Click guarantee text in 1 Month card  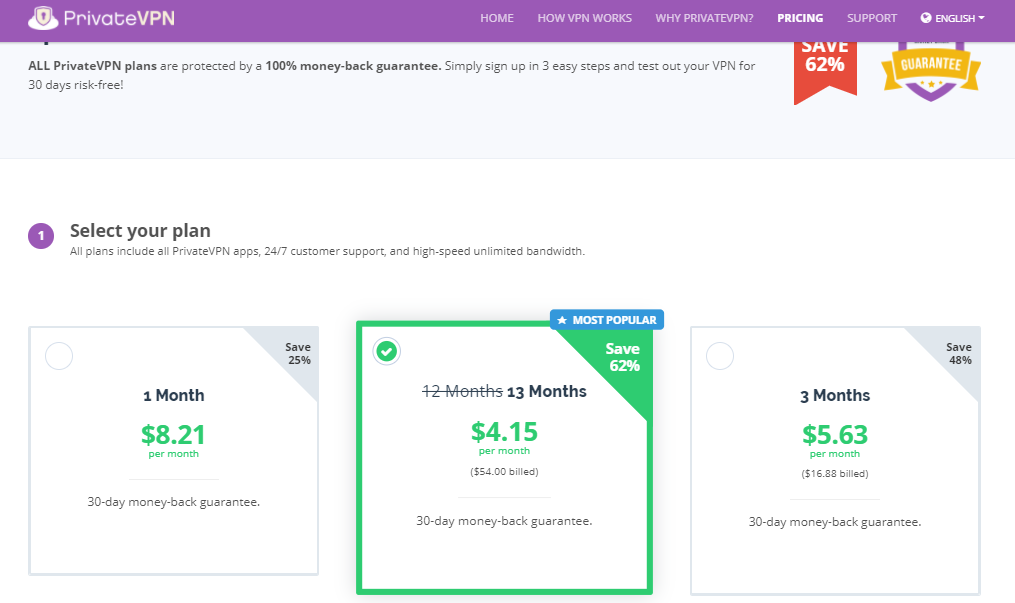pos(173,502)
